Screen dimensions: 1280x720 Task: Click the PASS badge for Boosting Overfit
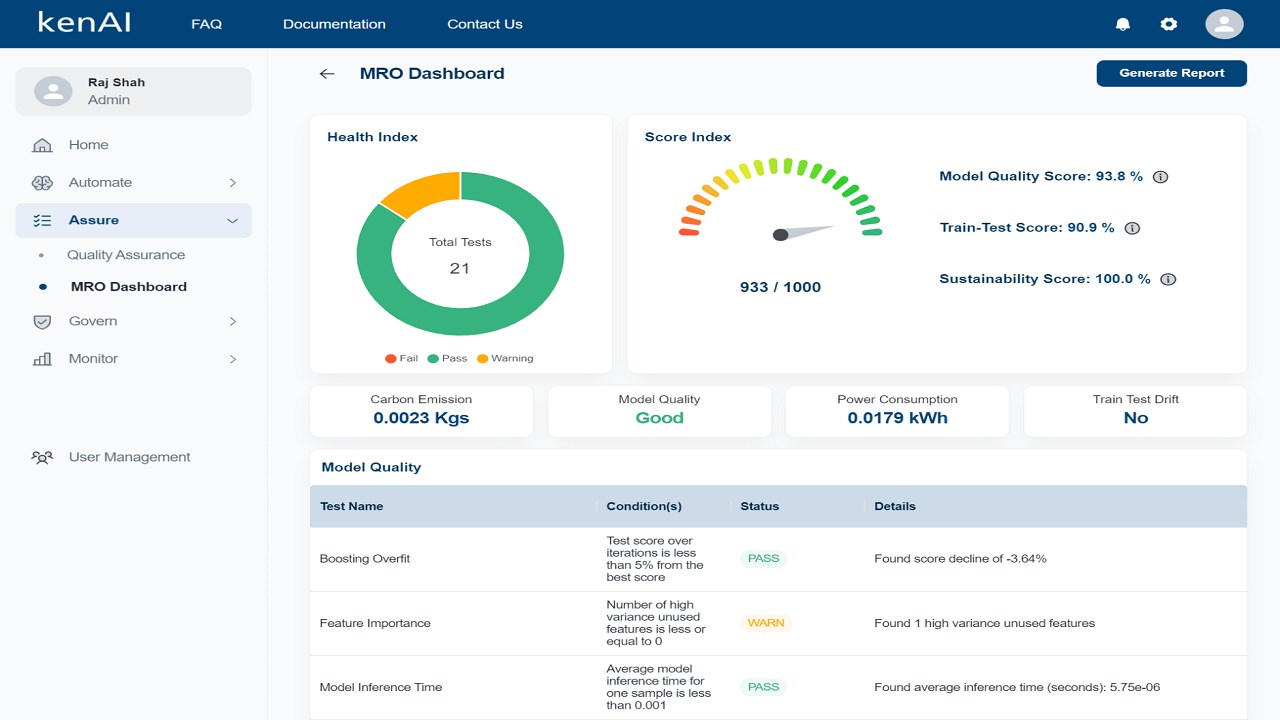coord(764,559)
